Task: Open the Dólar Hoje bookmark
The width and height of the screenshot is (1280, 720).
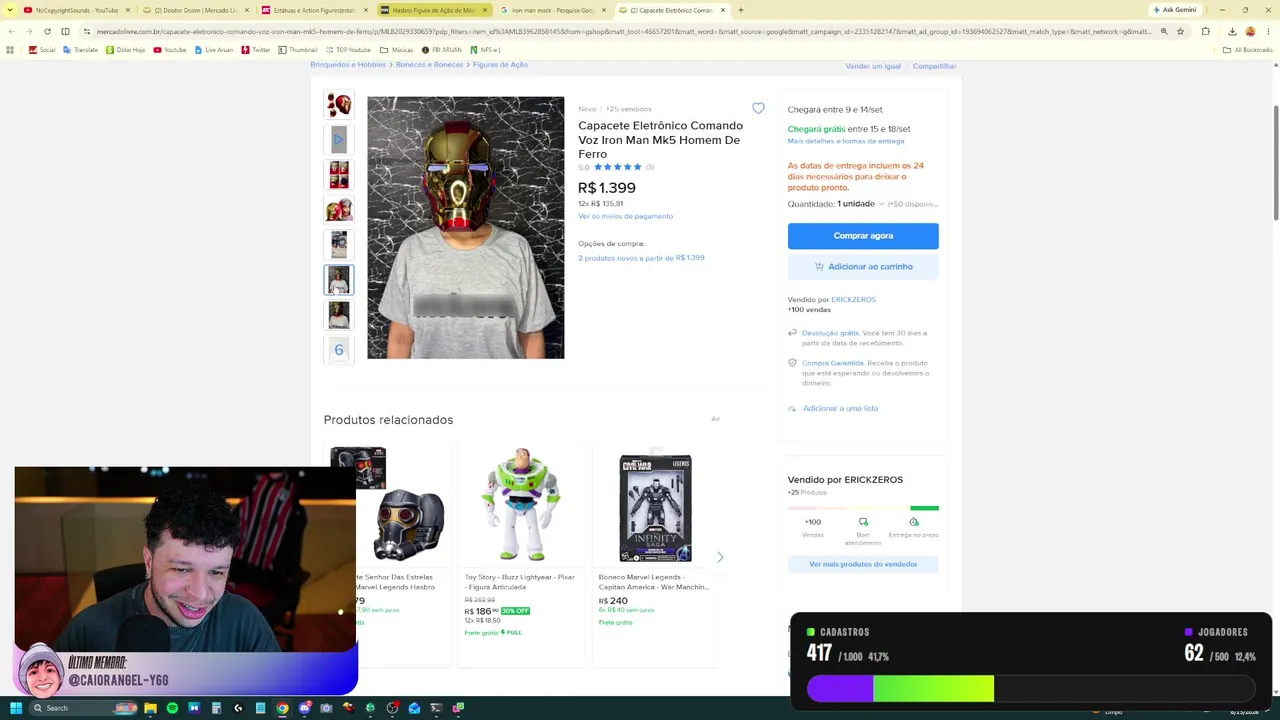Action: (125, 49)
